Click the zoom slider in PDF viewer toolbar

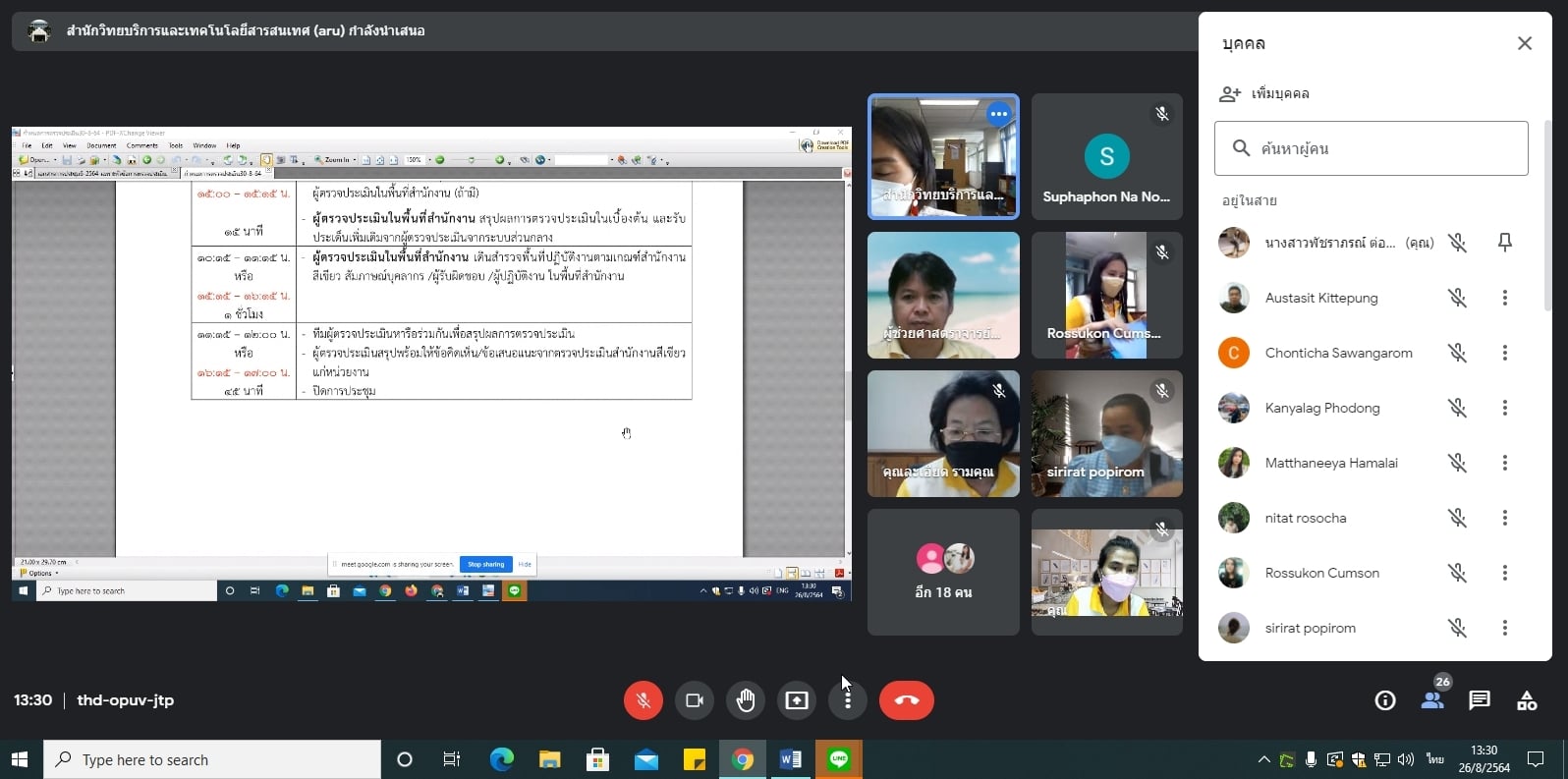click(471, 159)
